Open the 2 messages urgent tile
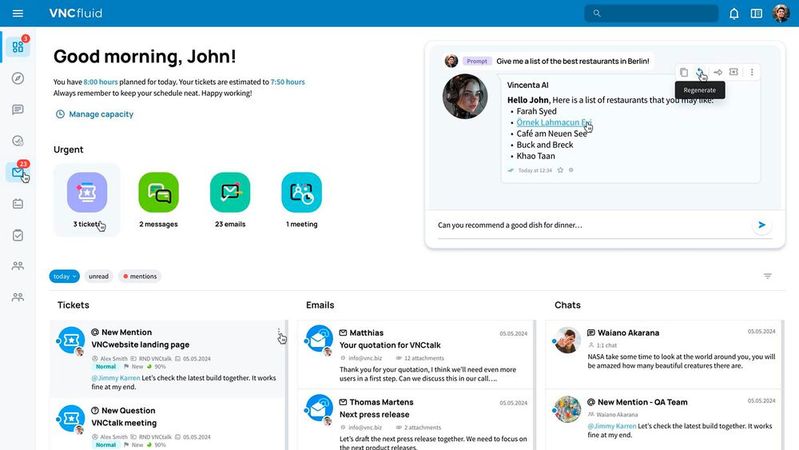 coord(158,200)
